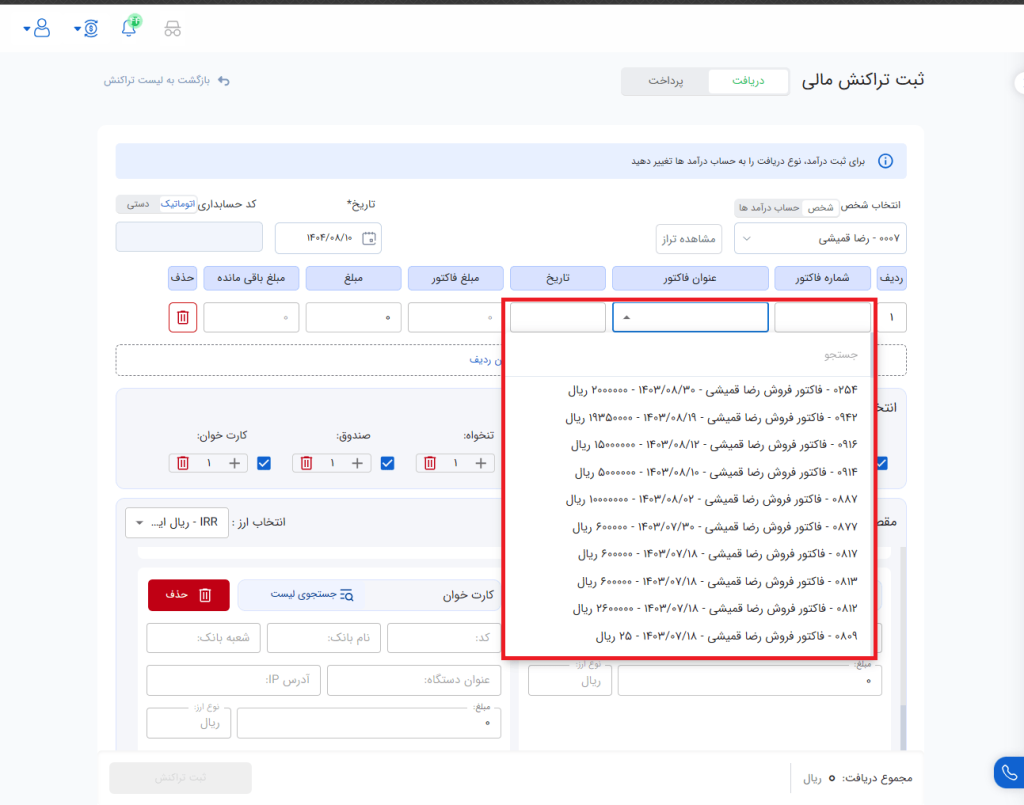The image size is (1024, 805).
Task: Switch person selector to حساب درآمد ها
Action: point(768,207)
